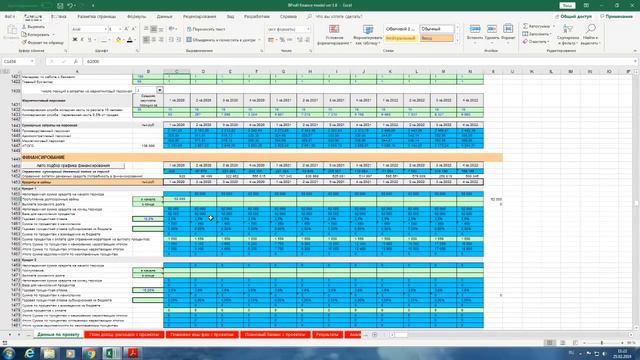Open the Data (Данные) ribbon tab

(x=164, y=16)
